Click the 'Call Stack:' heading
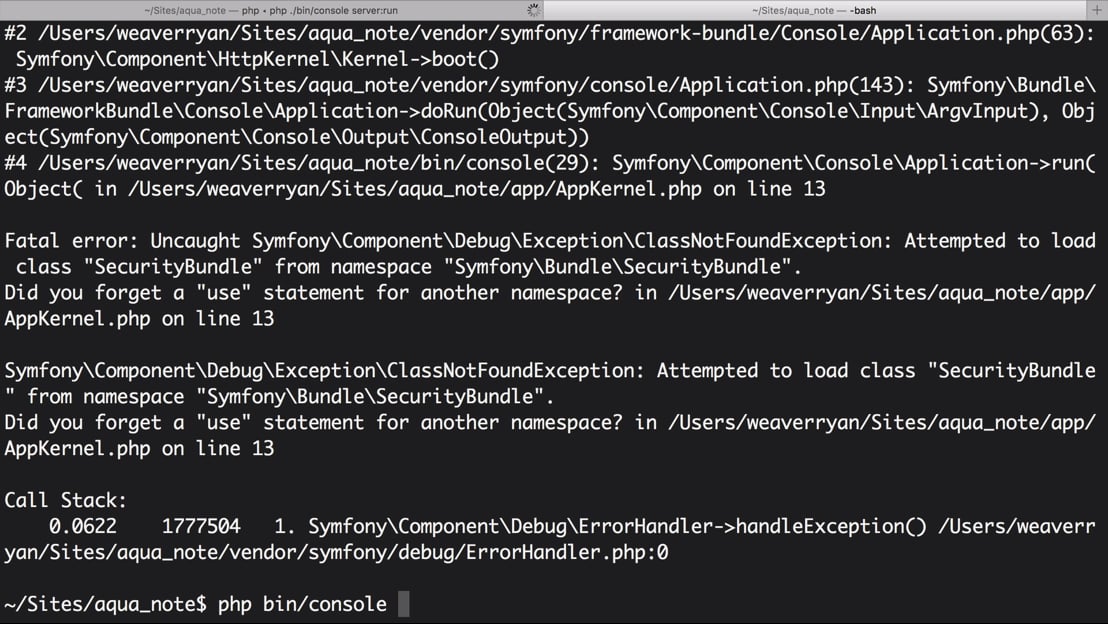The height and width of the screenshot is (624, 1108). (66, 500)
